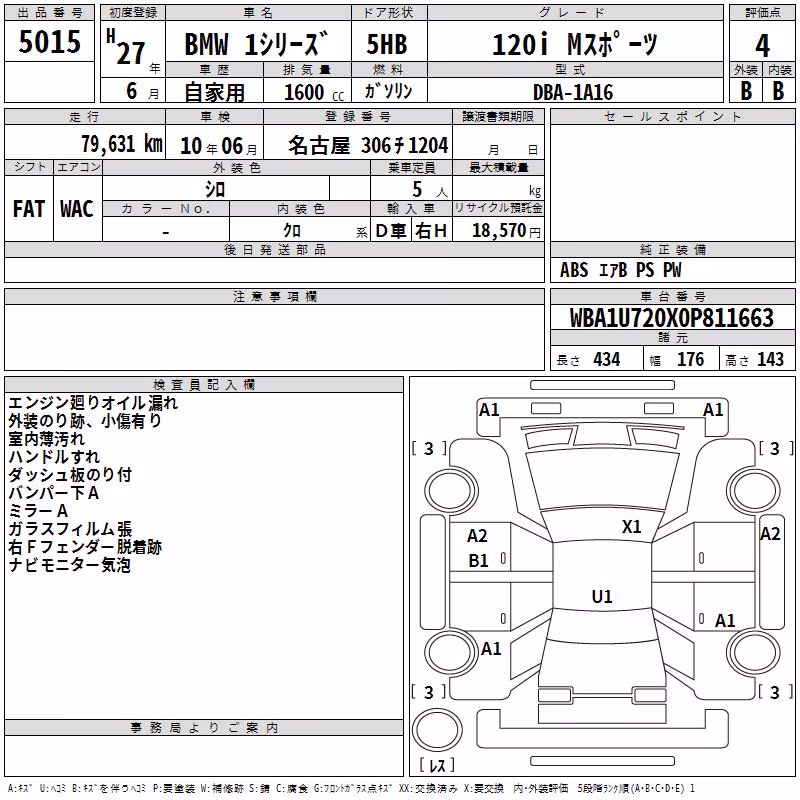The height and width of the screenshot is (800, 800).
Task: Select the 出品番号 header label
Action: (x=49, y=13)
